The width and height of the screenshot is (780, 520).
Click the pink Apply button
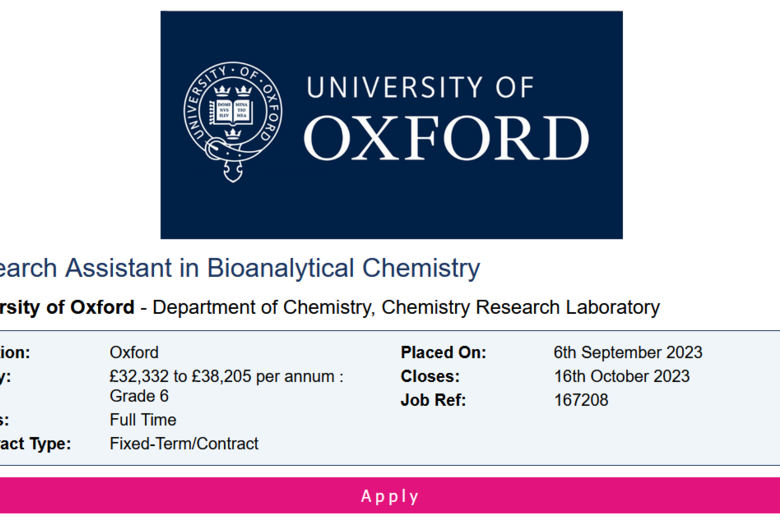[x=390, y=496]
